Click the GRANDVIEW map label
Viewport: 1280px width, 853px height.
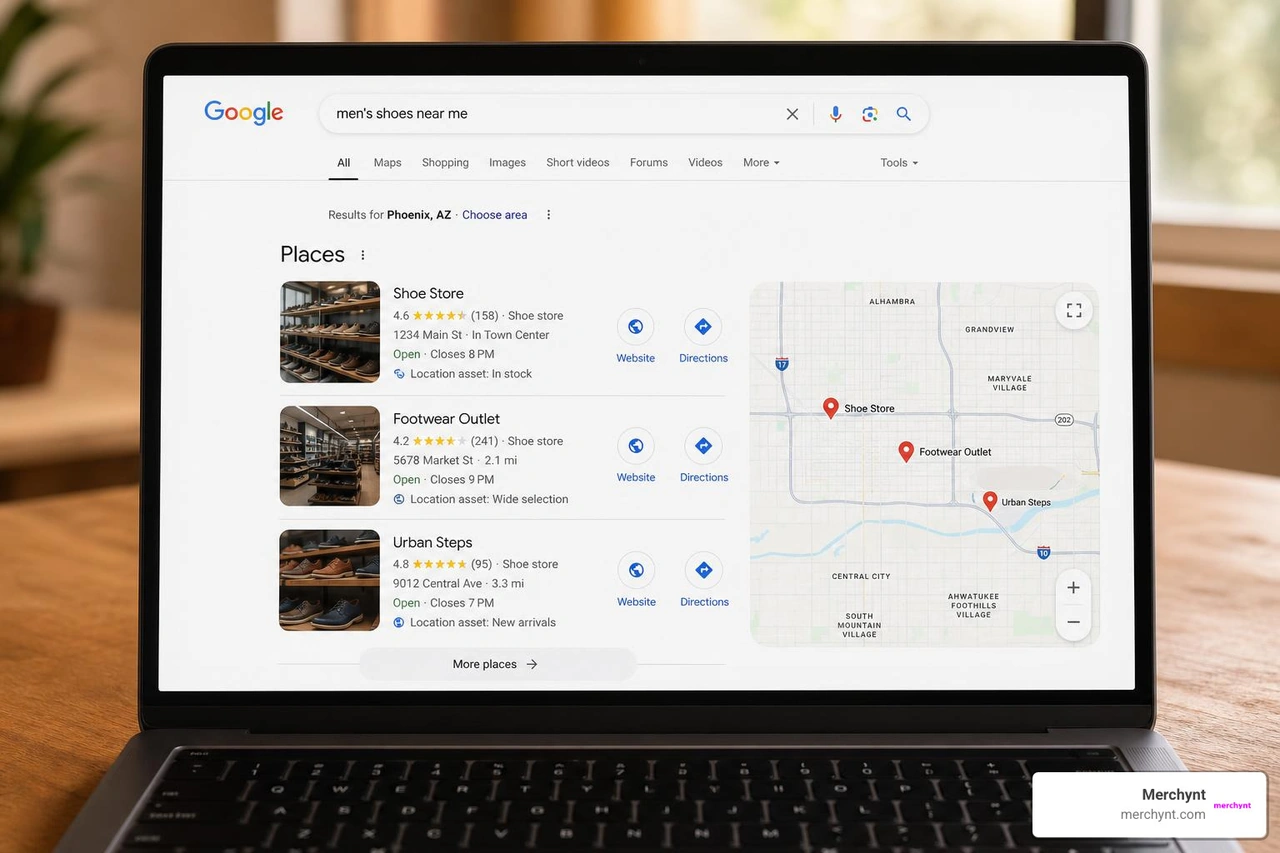coord(989,329)
